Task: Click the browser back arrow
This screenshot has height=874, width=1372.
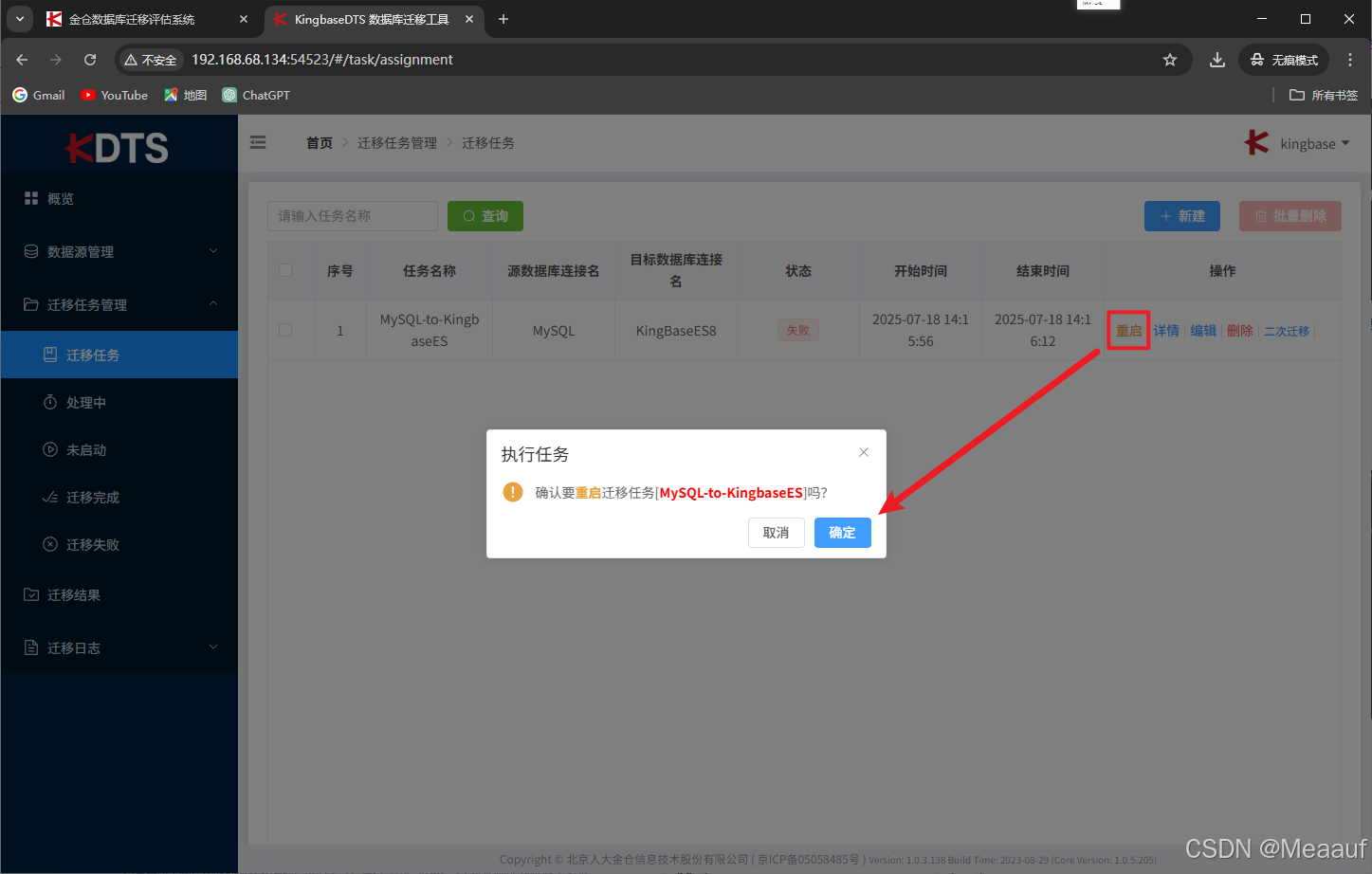Action: click(22, 60)
